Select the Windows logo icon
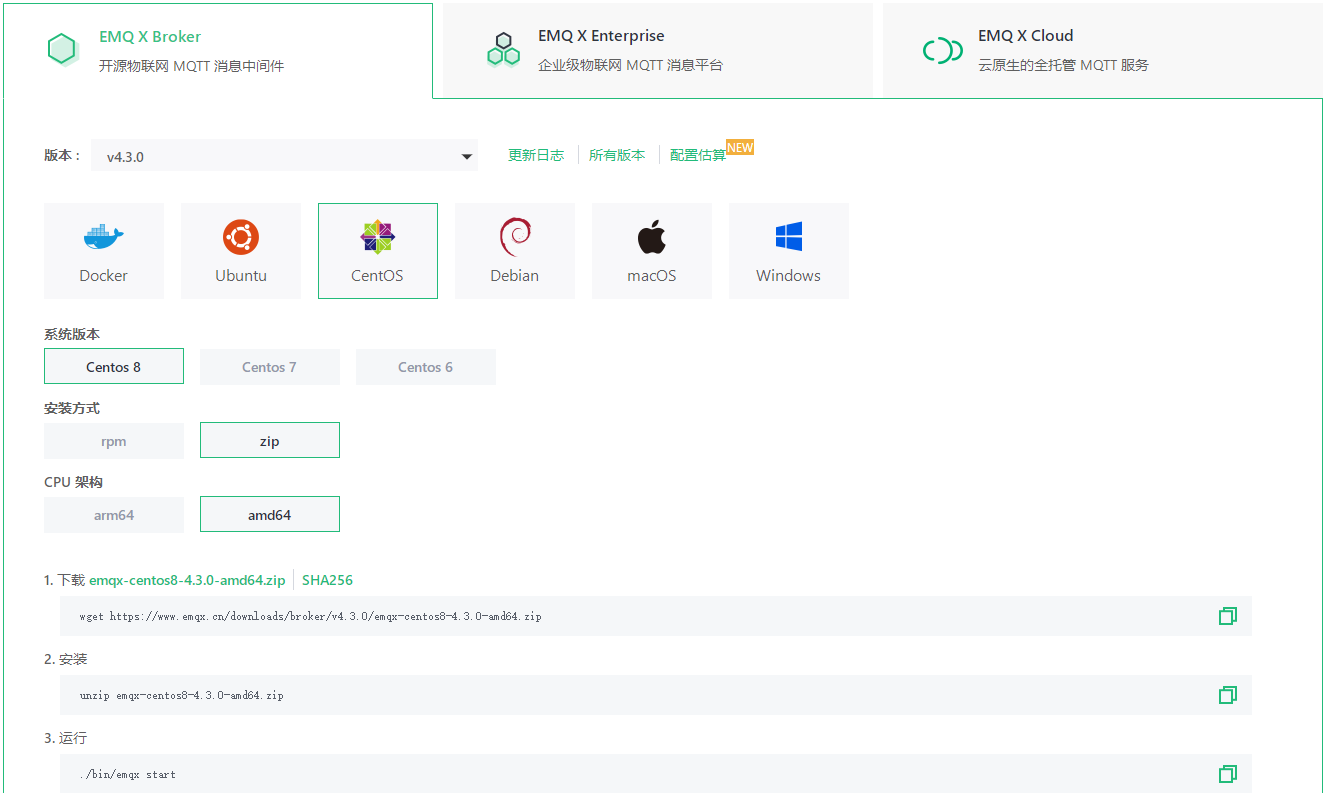Image resolution: width=1326 pixels, height=793 pixels. click(789, 237)
